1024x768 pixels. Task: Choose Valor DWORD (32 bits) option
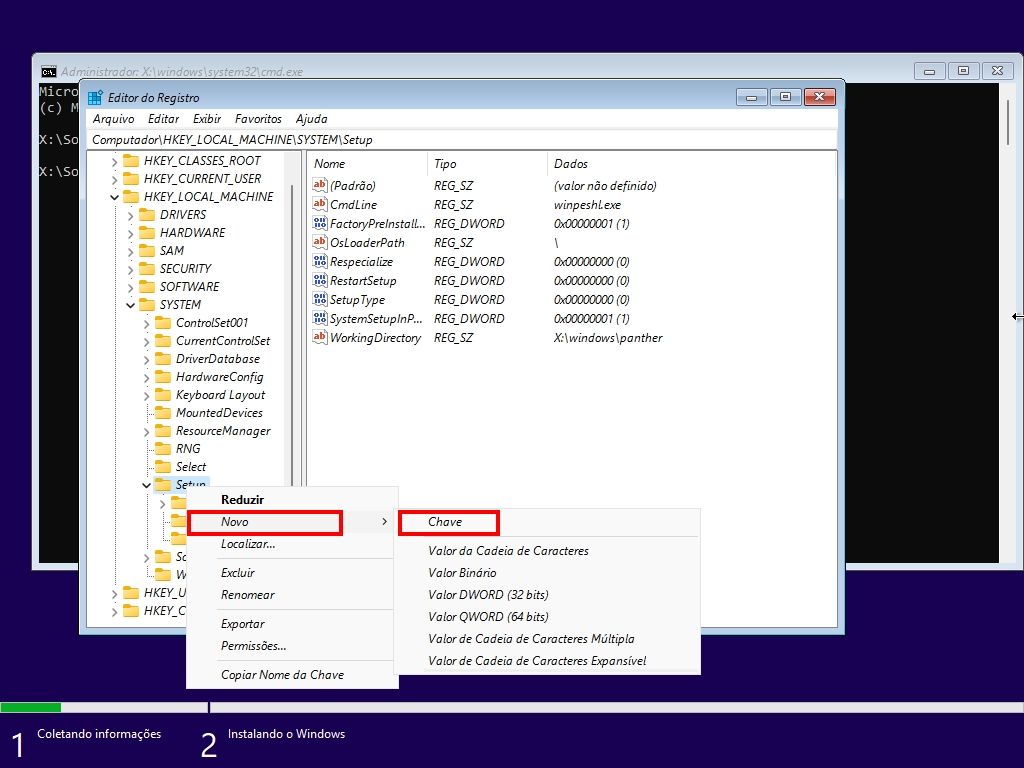click(547, 595)
